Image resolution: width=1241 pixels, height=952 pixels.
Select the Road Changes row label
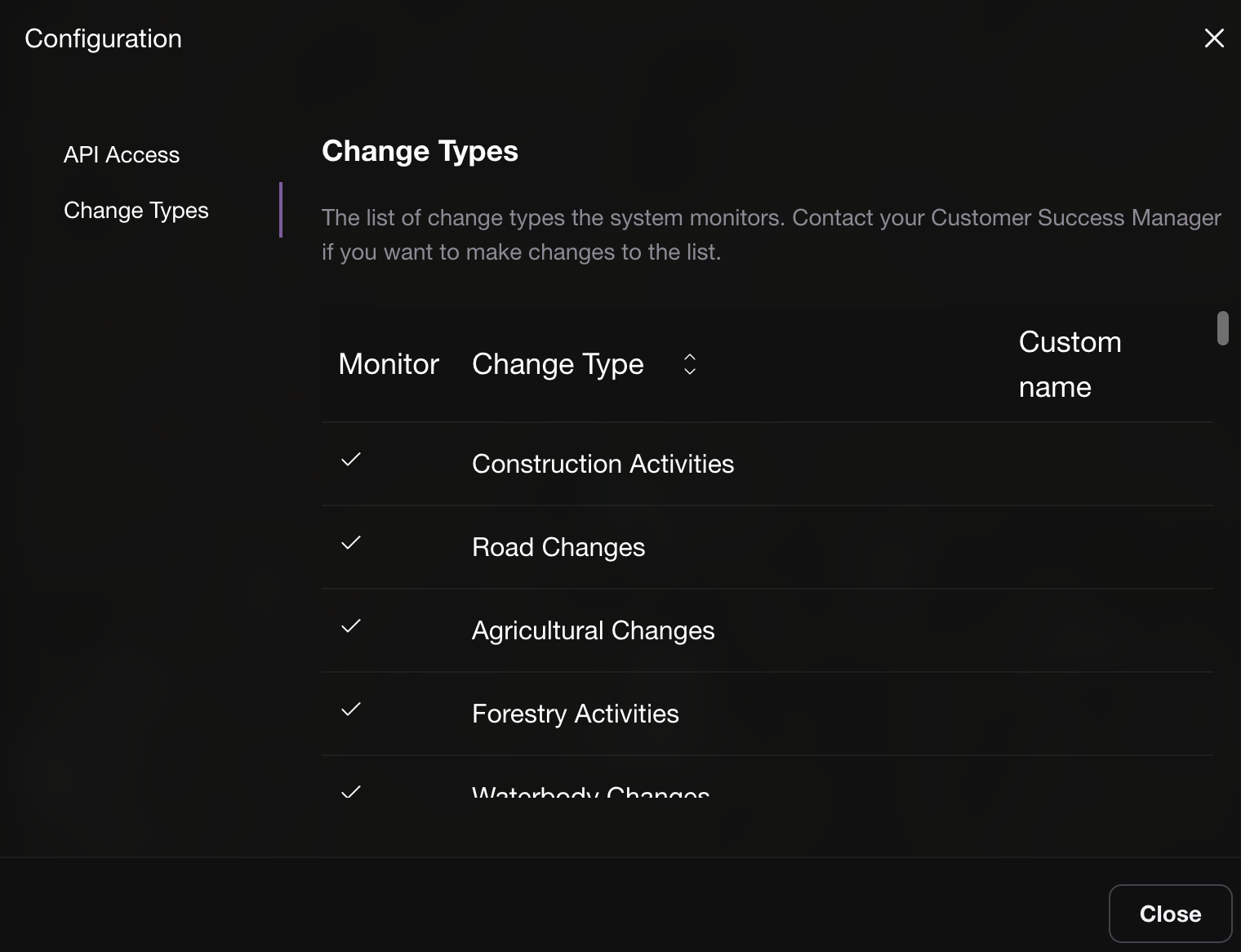(558, 547)
